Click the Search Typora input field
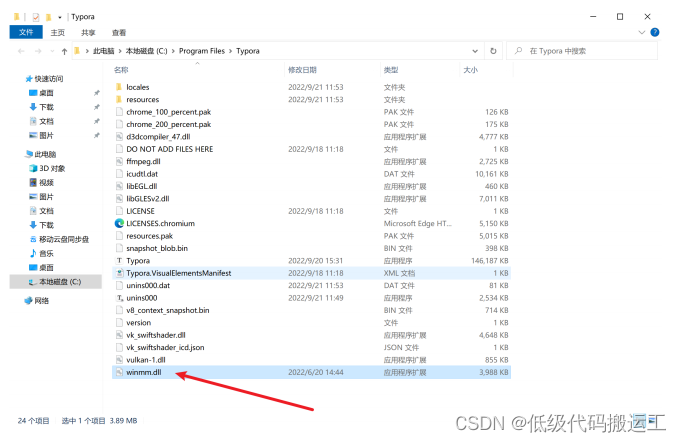 pos(582,51)
